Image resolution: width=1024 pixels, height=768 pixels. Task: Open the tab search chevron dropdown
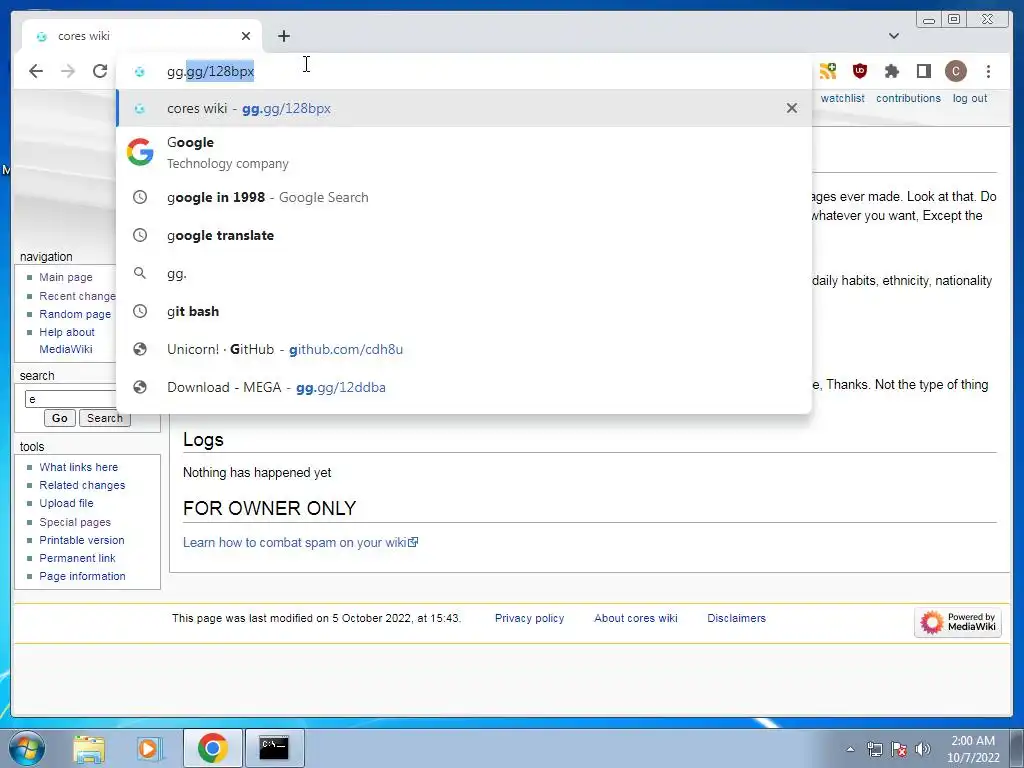[x=893, y=36]
